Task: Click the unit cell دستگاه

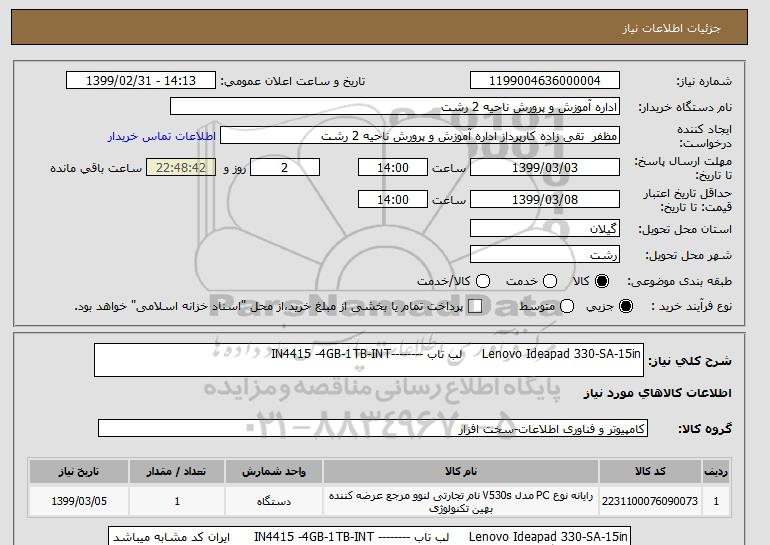Action: [x=274, y=501]
